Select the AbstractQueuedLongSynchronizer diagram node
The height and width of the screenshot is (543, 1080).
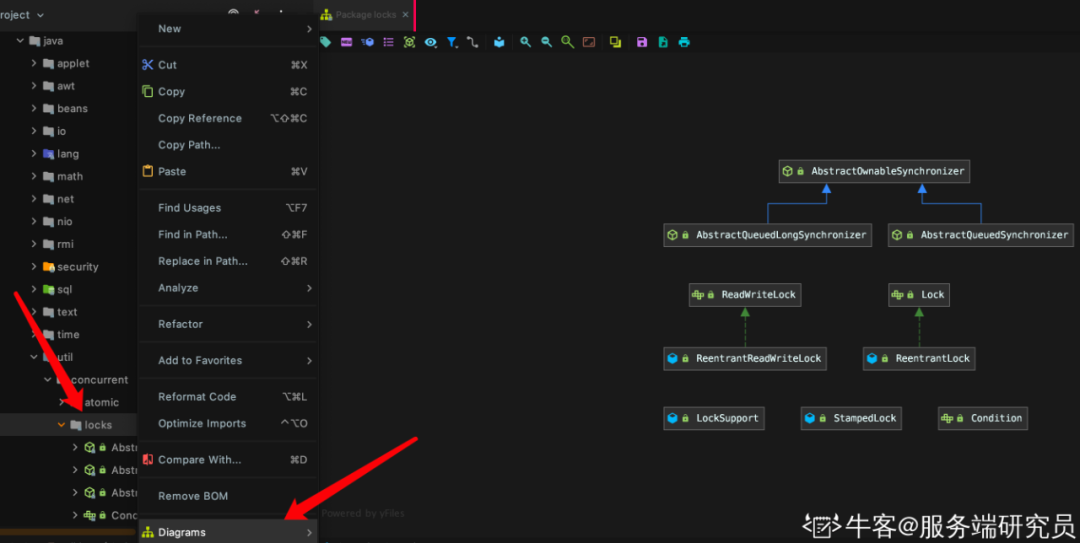coord(767,235)
